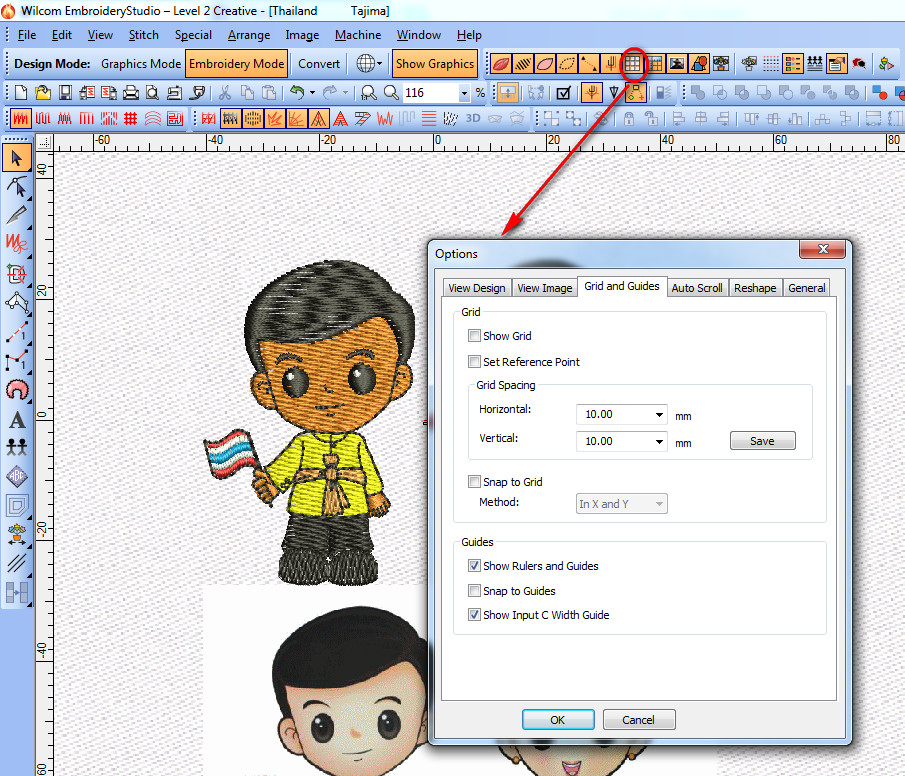
Task: Click the Color-Object List icon
Action: [793, 64]
